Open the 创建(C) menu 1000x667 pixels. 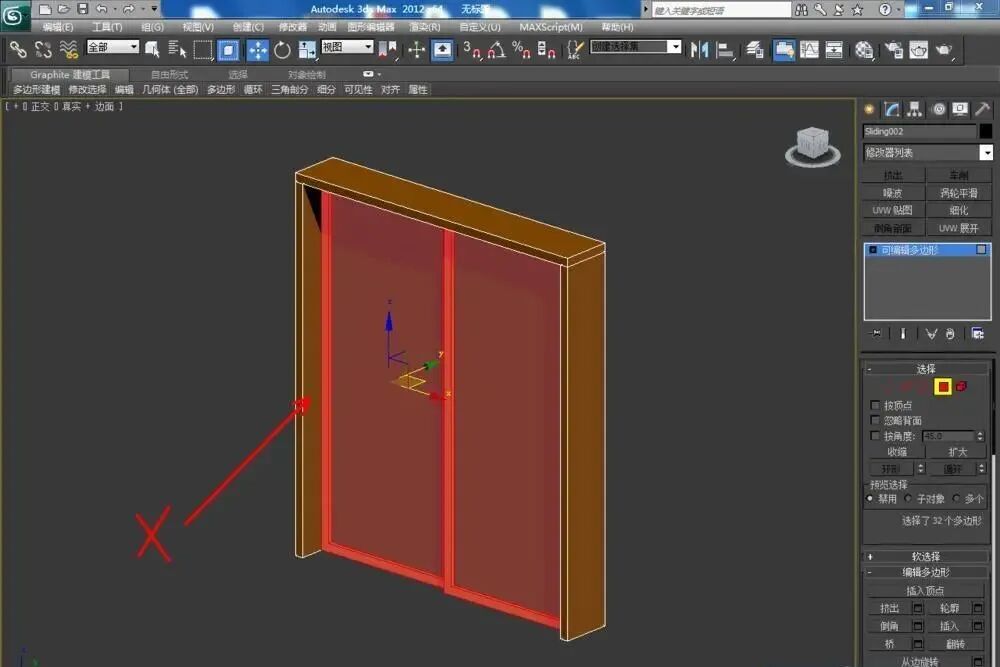[248, 27]
